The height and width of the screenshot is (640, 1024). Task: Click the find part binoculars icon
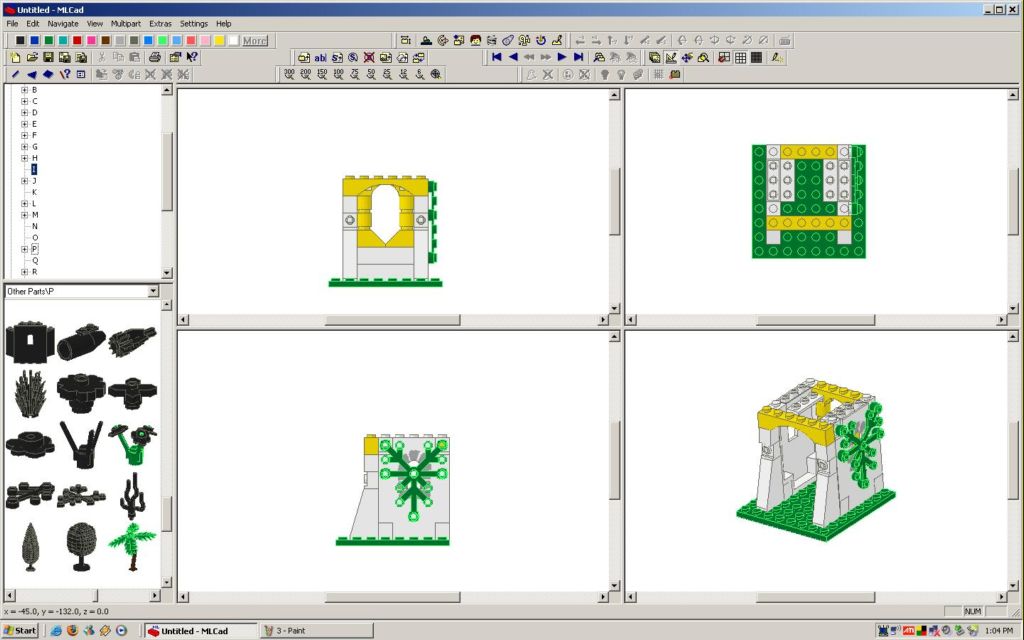click(599, 57)
